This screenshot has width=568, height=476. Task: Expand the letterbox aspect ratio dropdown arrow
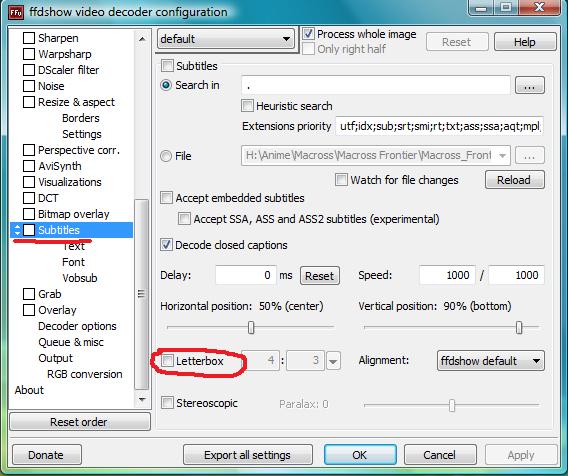tap(333, 361)
